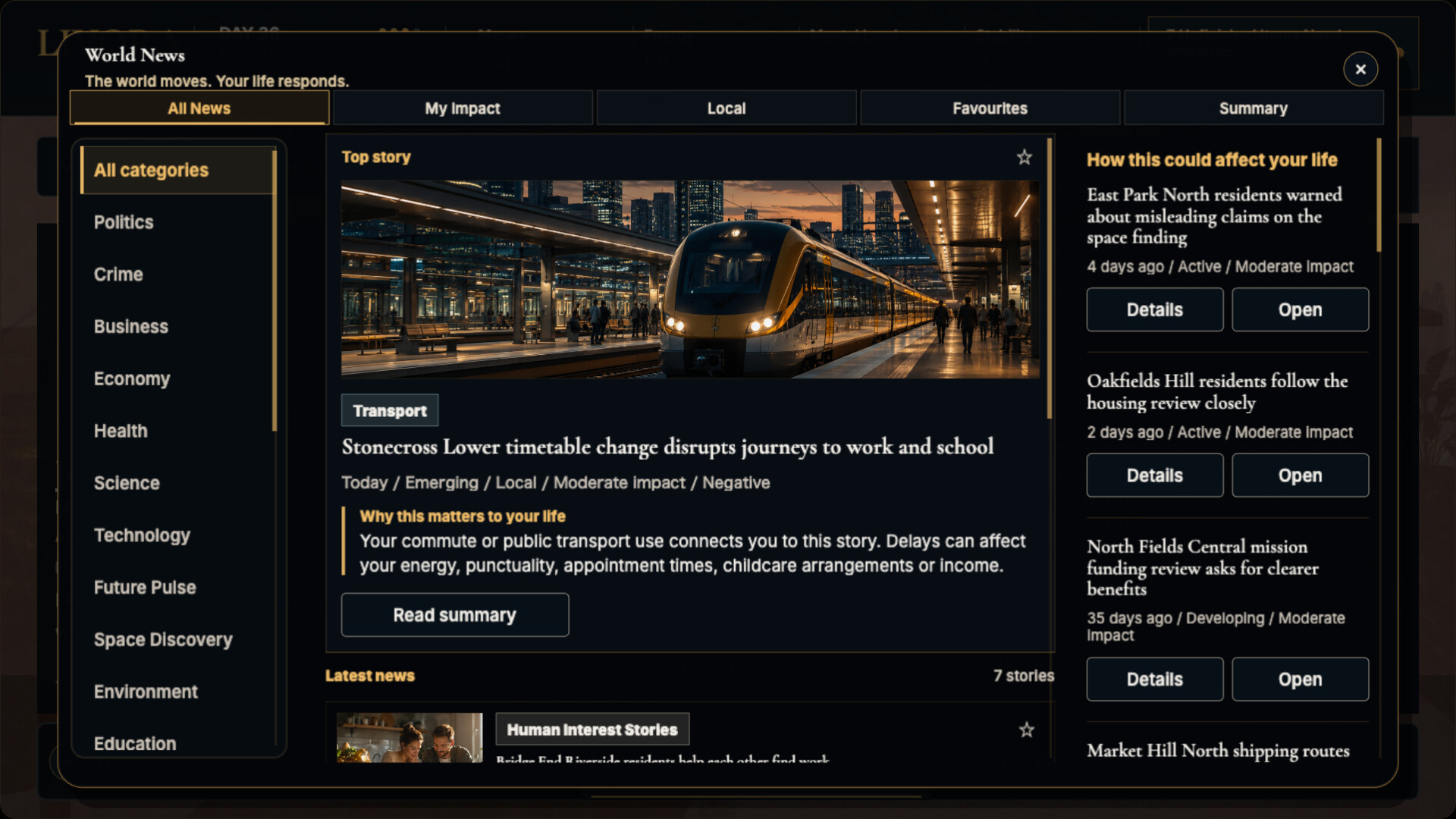Choose the Environment category

pos(177,692)
